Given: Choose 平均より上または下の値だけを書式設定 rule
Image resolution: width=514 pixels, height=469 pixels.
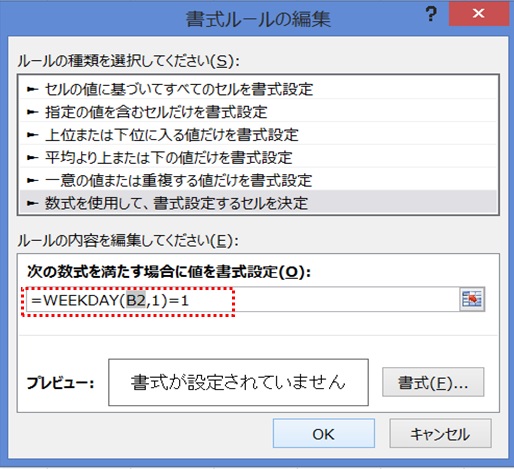Looking at the screenshot, I should coord(258,157).
